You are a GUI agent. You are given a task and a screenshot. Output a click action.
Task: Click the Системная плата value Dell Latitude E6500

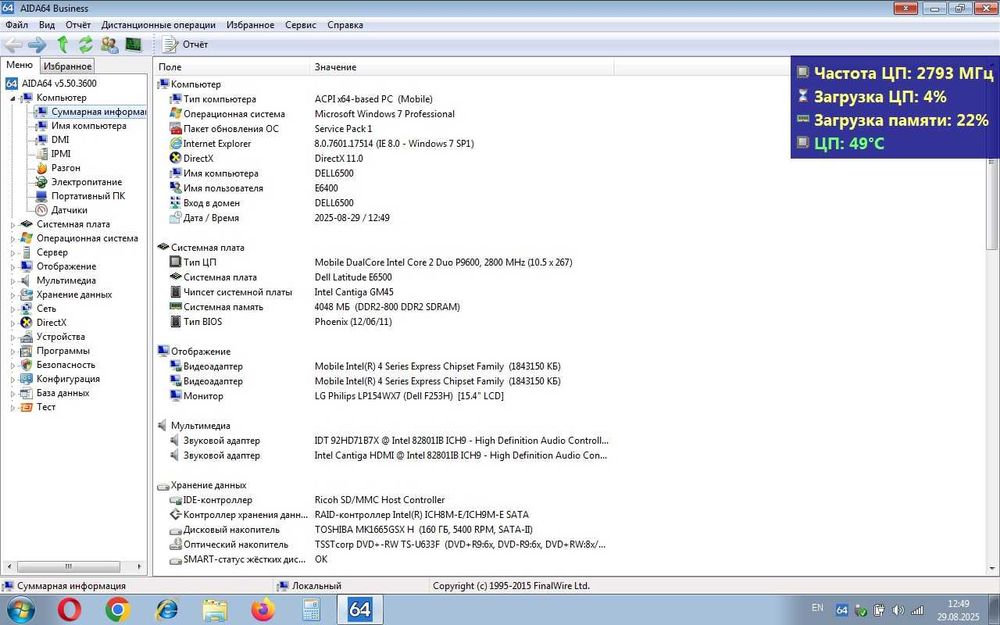353,277
